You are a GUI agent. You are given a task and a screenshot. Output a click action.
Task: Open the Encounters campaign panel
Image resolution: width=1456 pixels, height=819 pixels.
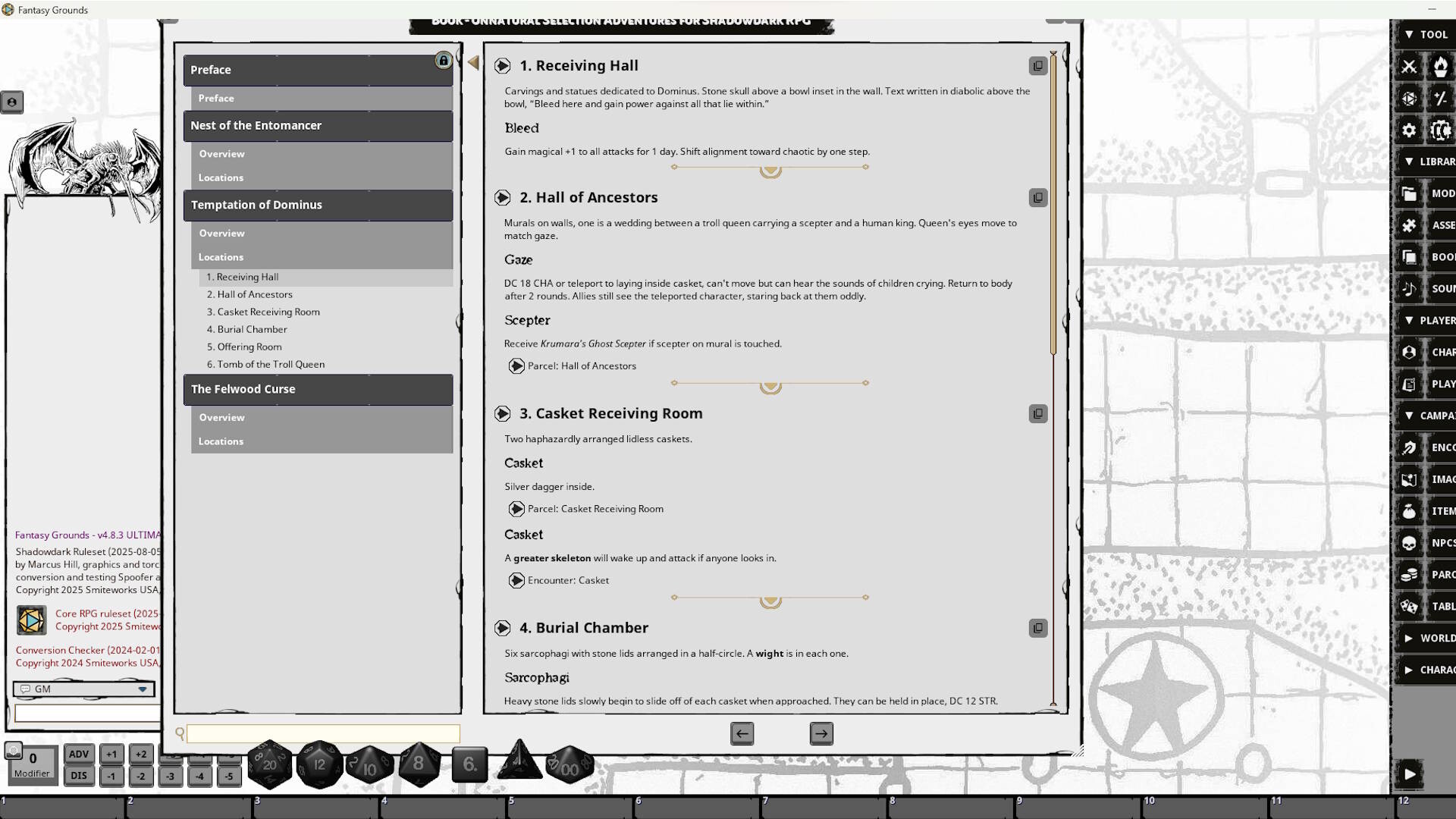point(1409,447)
